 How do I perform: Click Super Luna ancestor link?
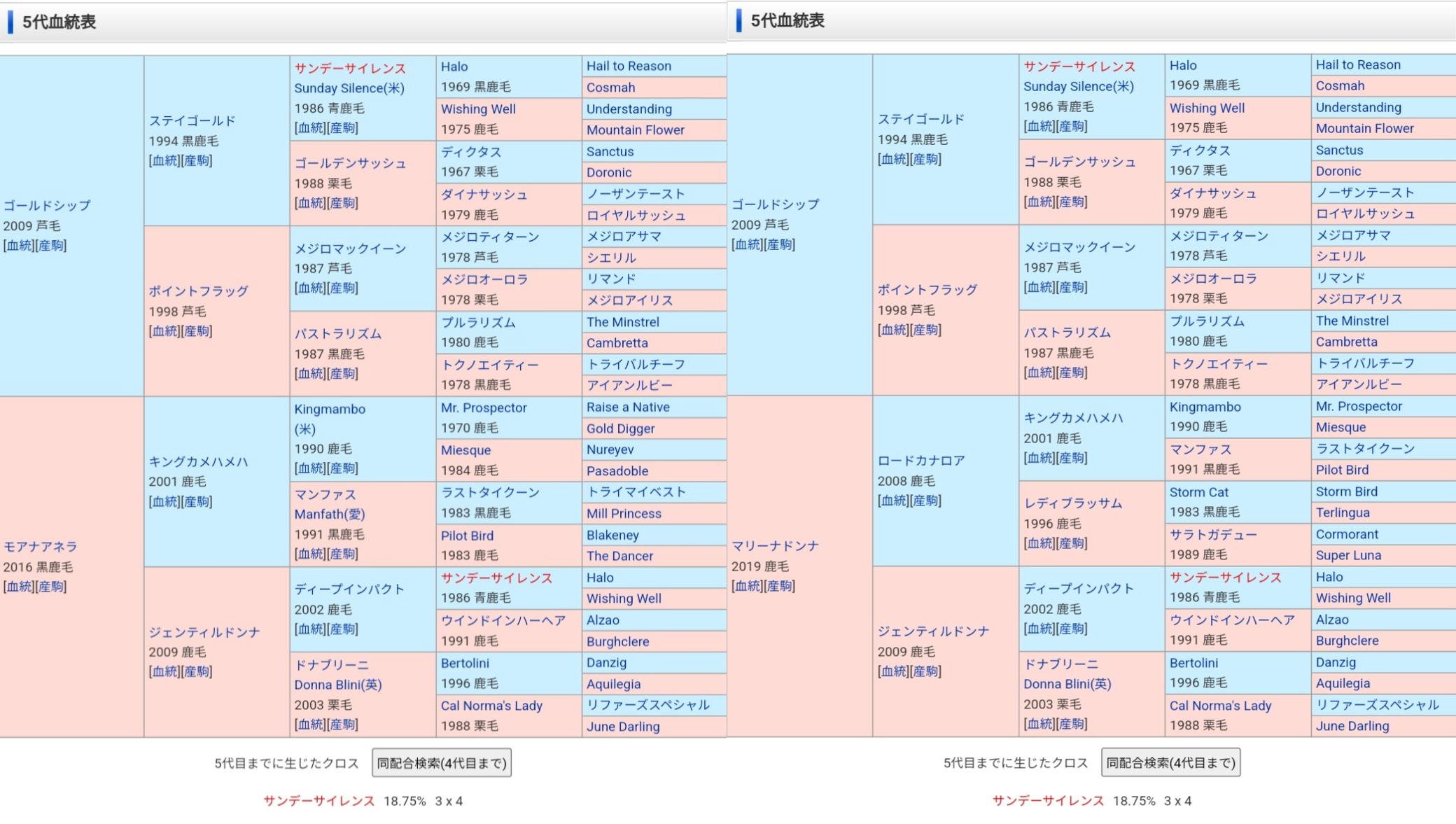(x=1348, y=555)
